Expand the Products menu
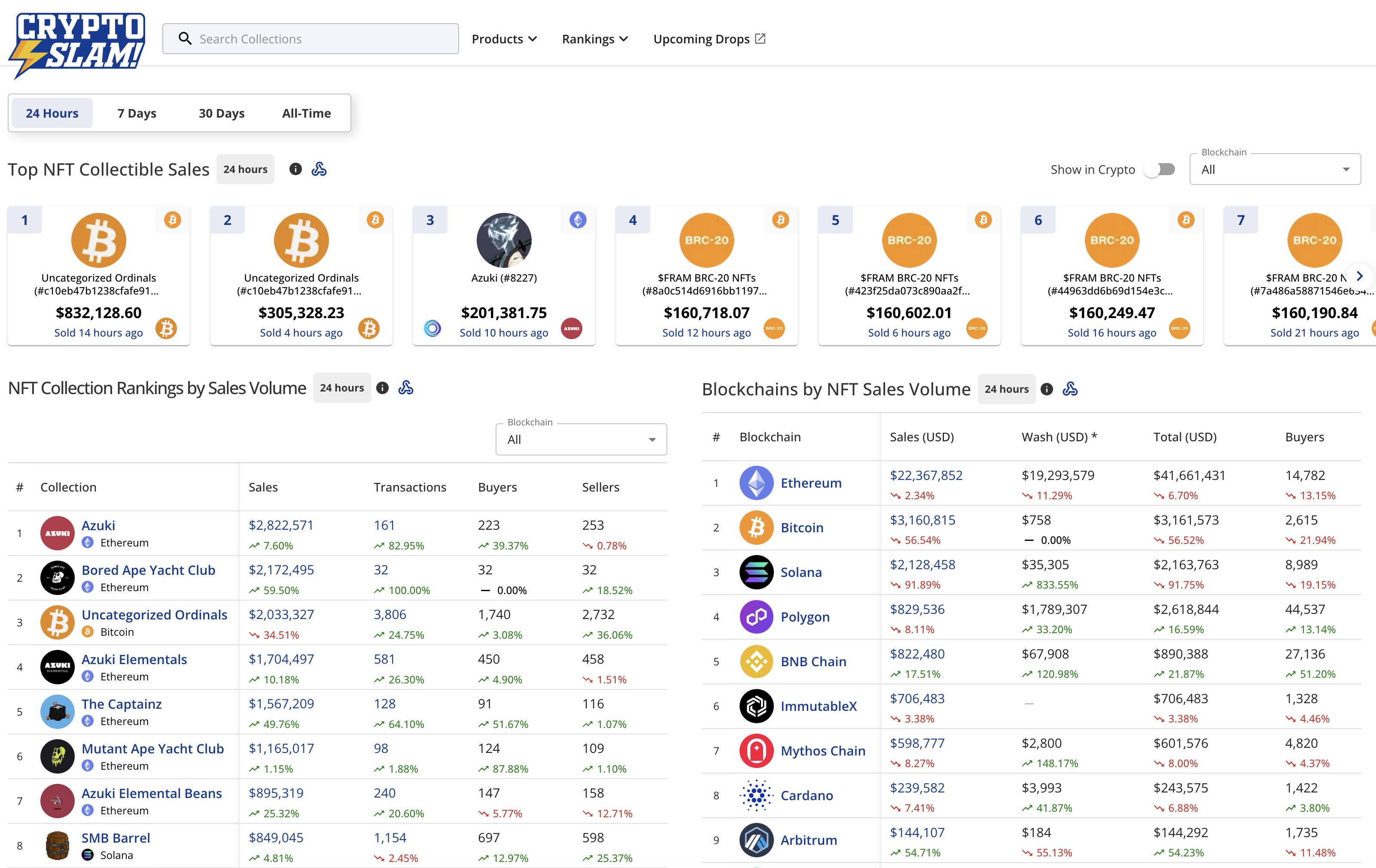The height and width of the screenshot is (868, 1376). (504, 39)
